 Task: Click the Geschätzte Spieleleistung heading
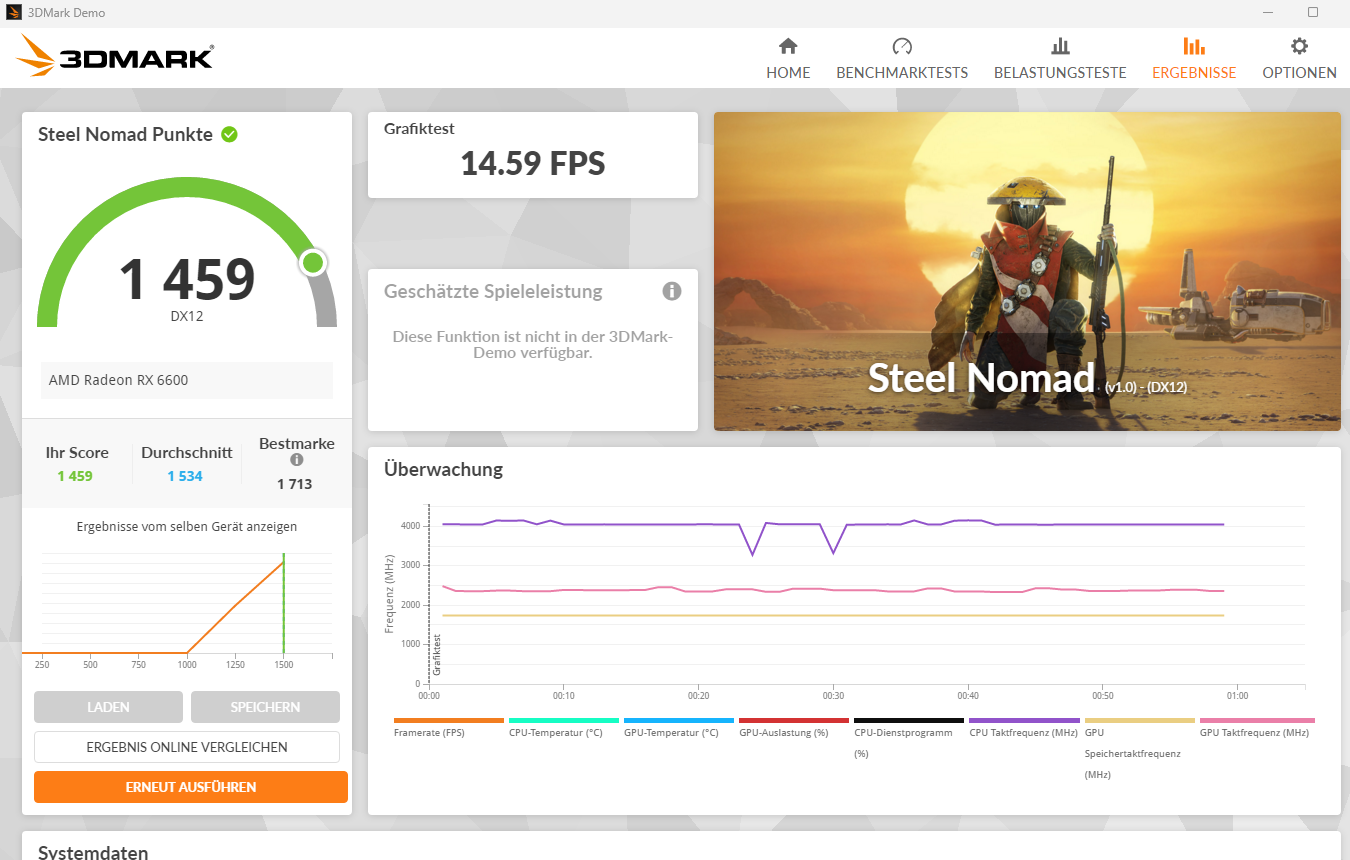click(493, 291)
